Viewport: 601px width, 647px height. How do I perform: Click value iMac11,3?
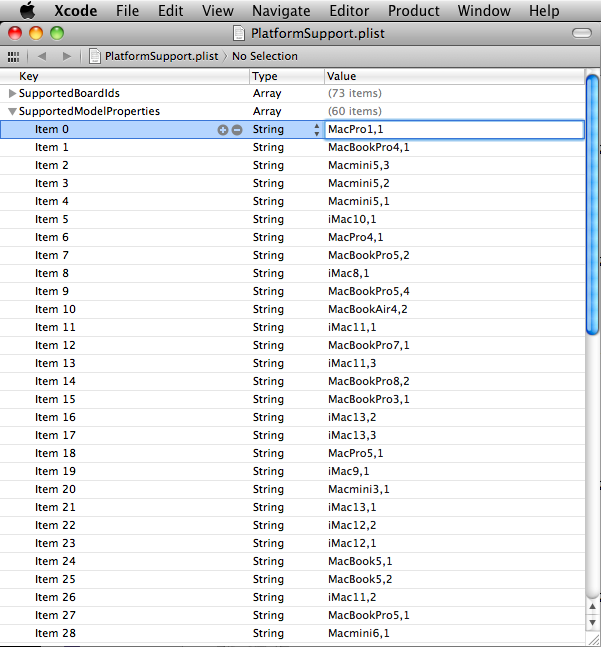352,364
